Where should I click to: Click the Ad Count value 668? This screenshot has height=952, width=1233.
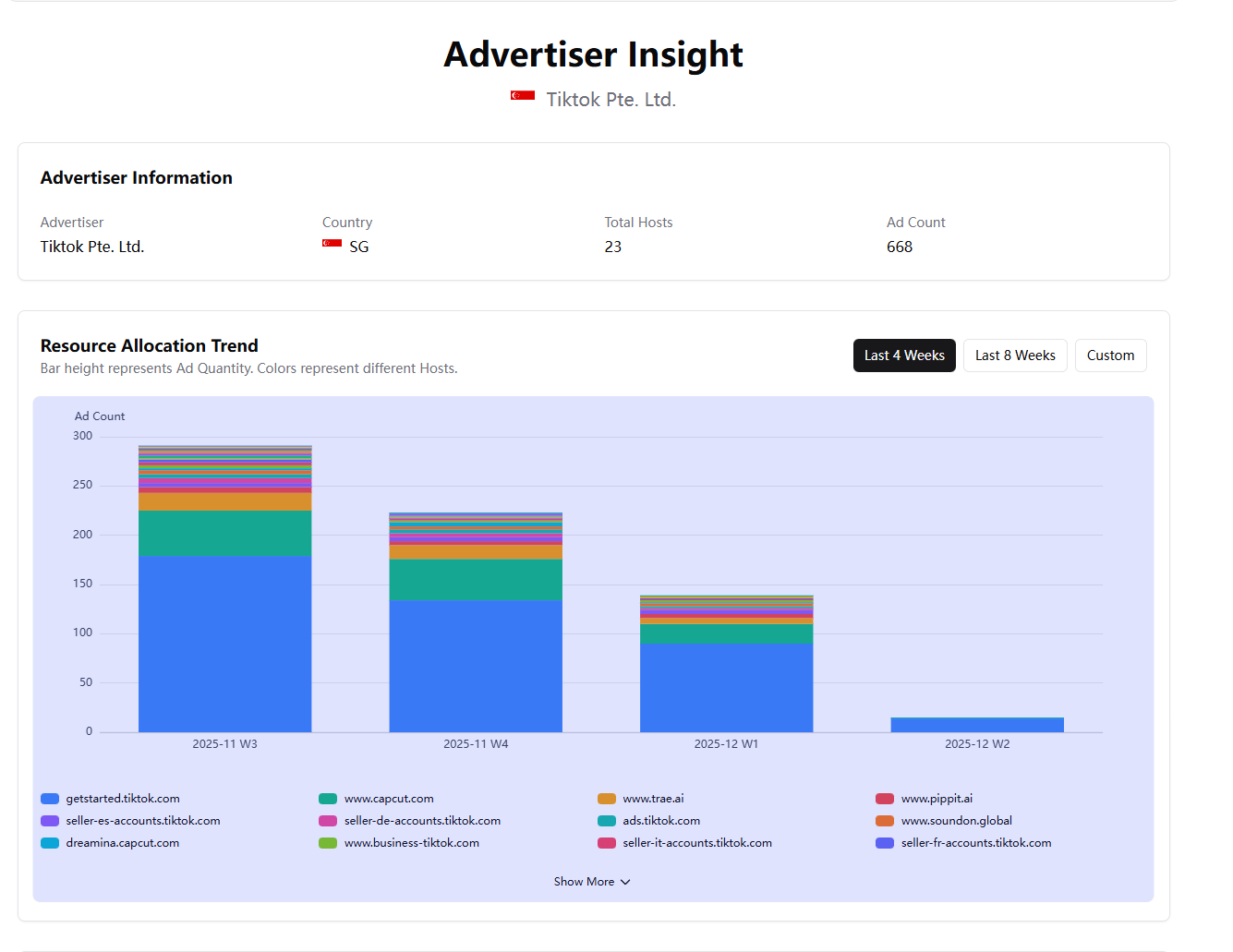click(900, 247)
